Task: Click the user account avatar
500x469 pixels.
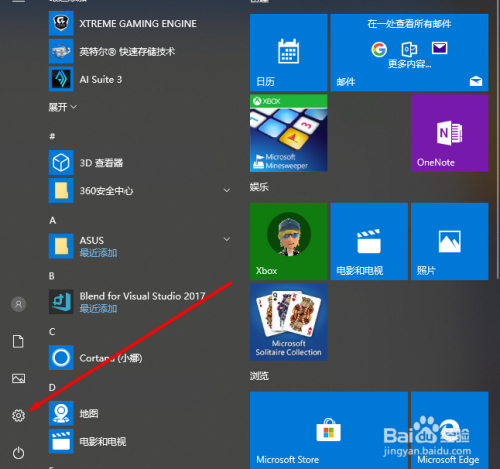Action: coord(19,304)
